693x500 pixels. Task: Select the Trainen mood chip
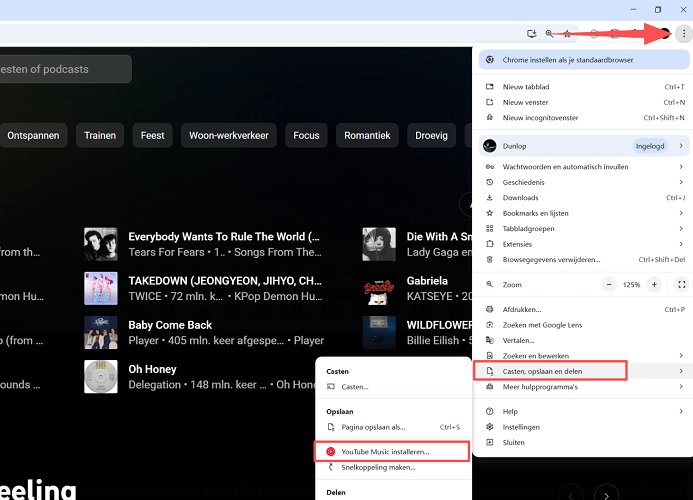pyautogui.click(x=100, y=135)
